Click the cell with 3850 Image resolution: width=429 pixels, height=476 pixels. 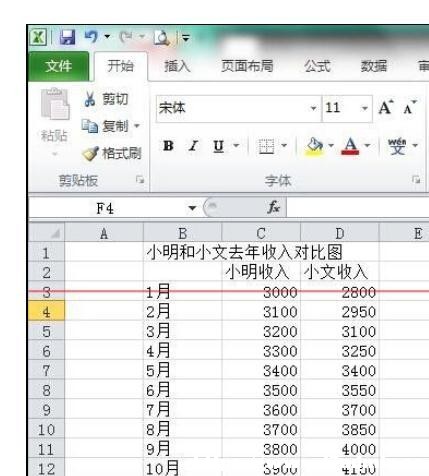[340, 429]
